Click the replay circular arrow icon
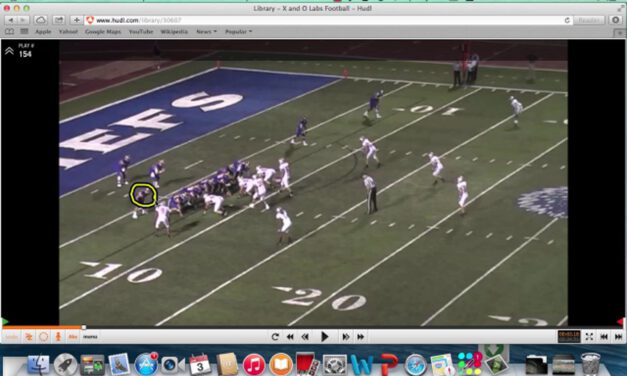Image resolution: width=627 pixels, height=376 pixels. [275, 337]
